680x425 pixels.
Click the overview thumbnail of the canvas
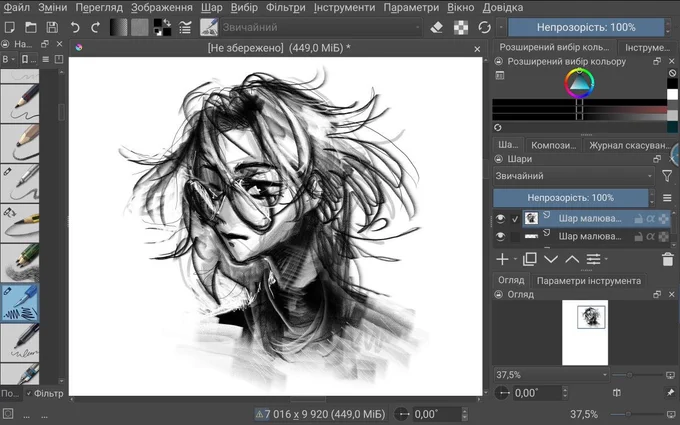[585, 333]
